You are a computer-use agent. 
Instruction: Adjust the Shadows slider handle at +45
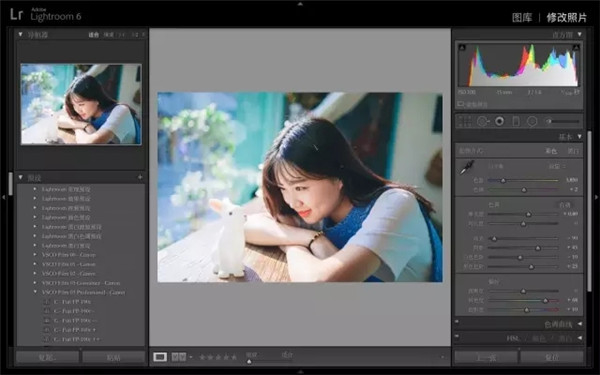tap(538, 248)
